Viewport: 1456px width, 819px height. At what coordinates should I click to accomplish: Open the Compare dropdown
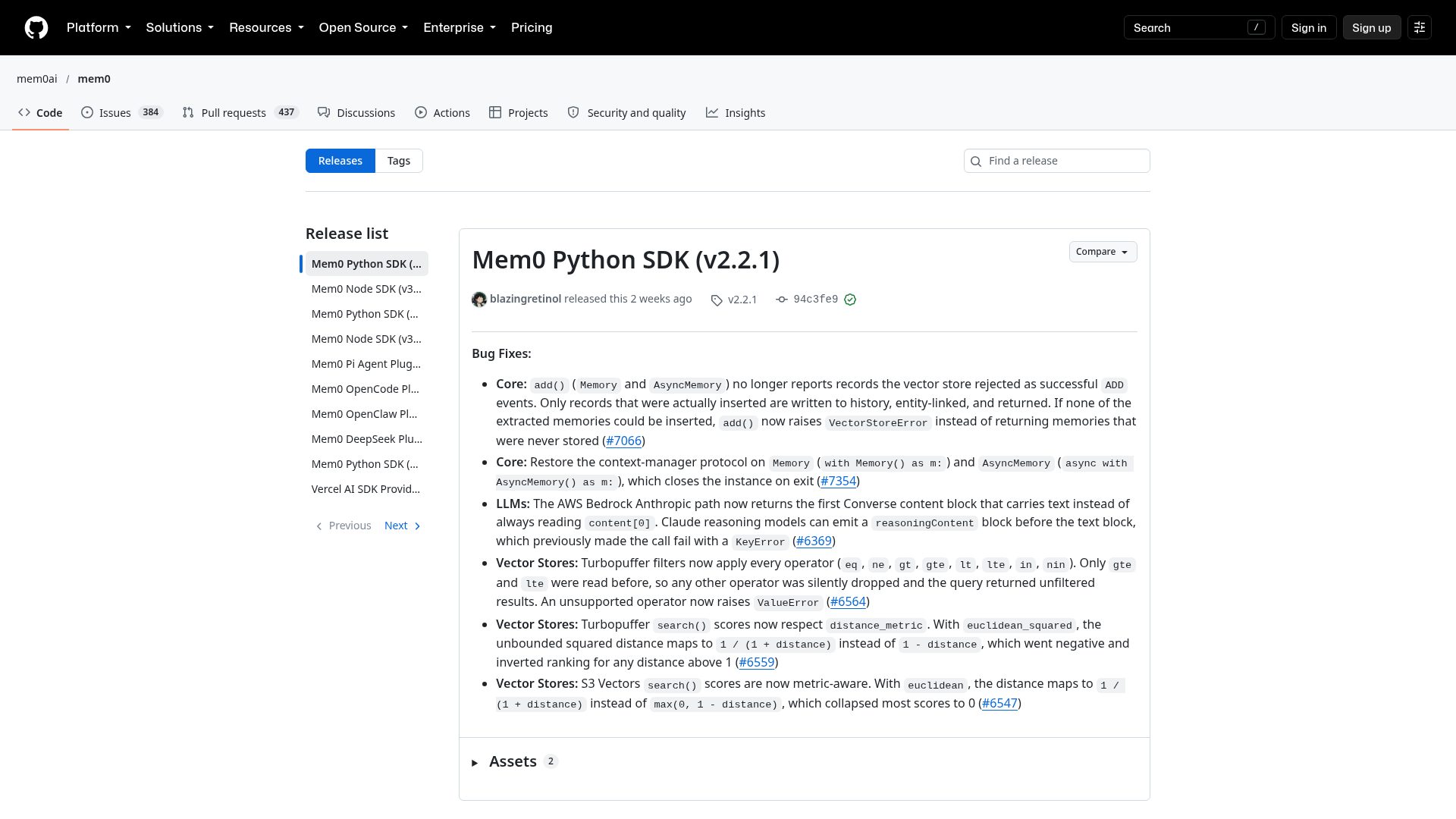pyautogui.click(x=1103, y=252)
